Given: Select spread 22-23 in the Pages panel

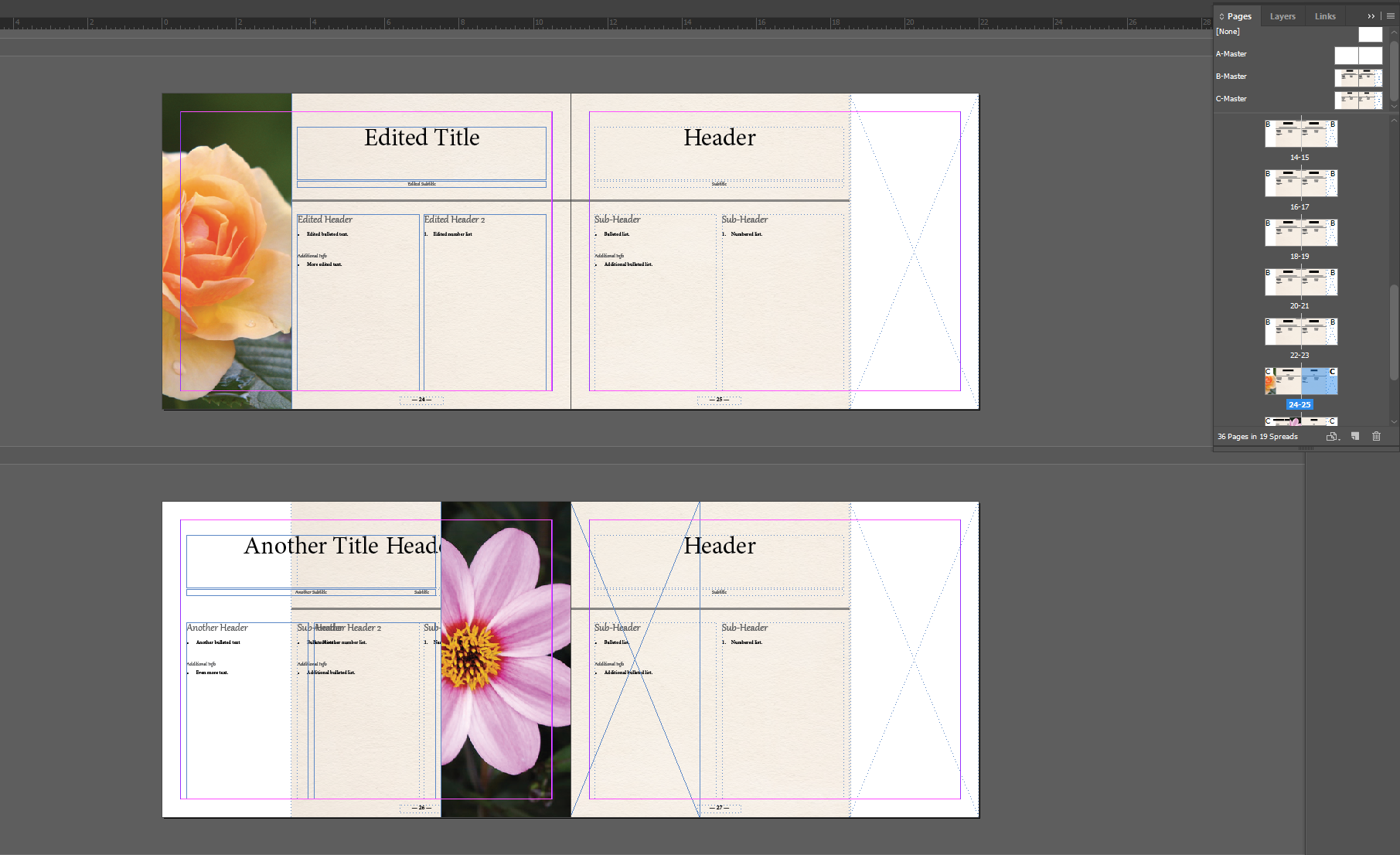Looking at the screenshot, I should coord(1301,331).
